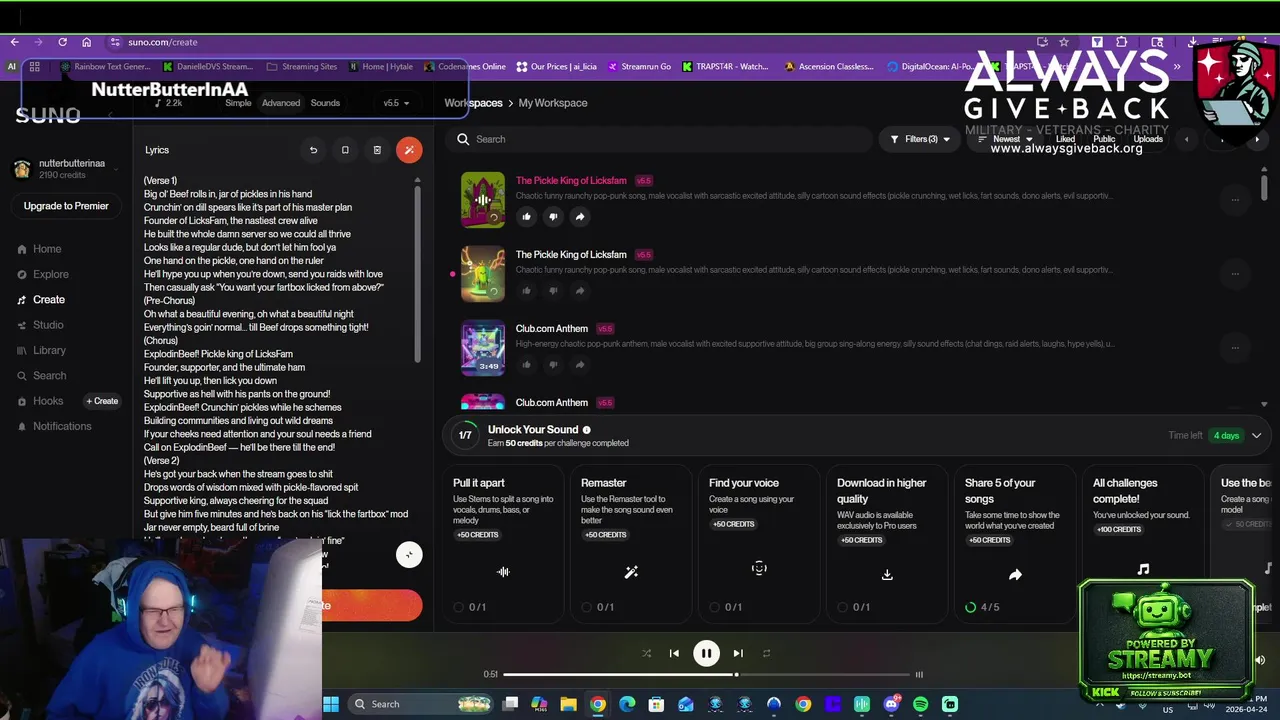Click the stems waveform icon in Pull it apart
Viewport: 1280px width, 720px height.
click(x=503, y=572)
